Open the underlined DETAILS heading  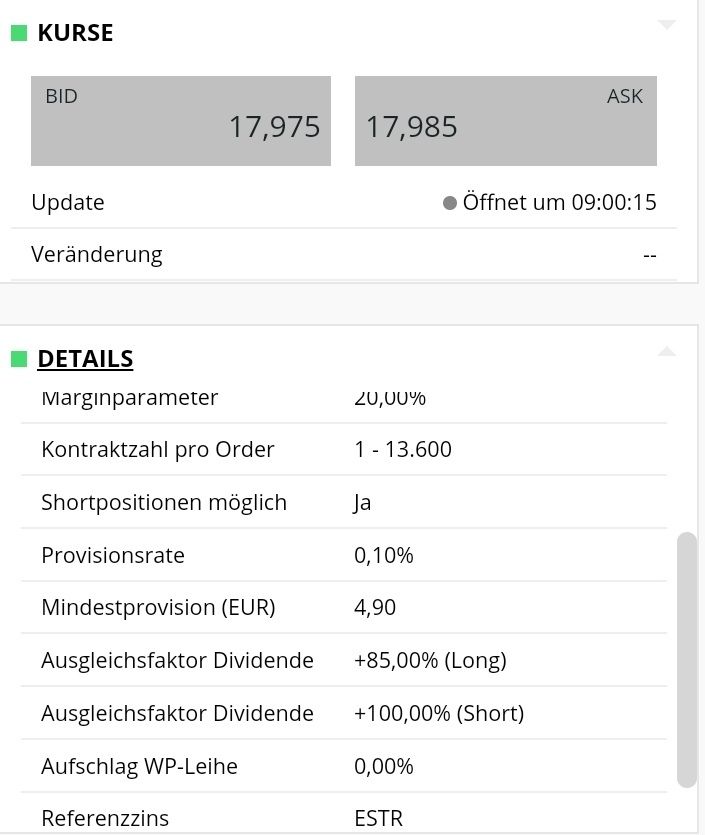[85, 358]
